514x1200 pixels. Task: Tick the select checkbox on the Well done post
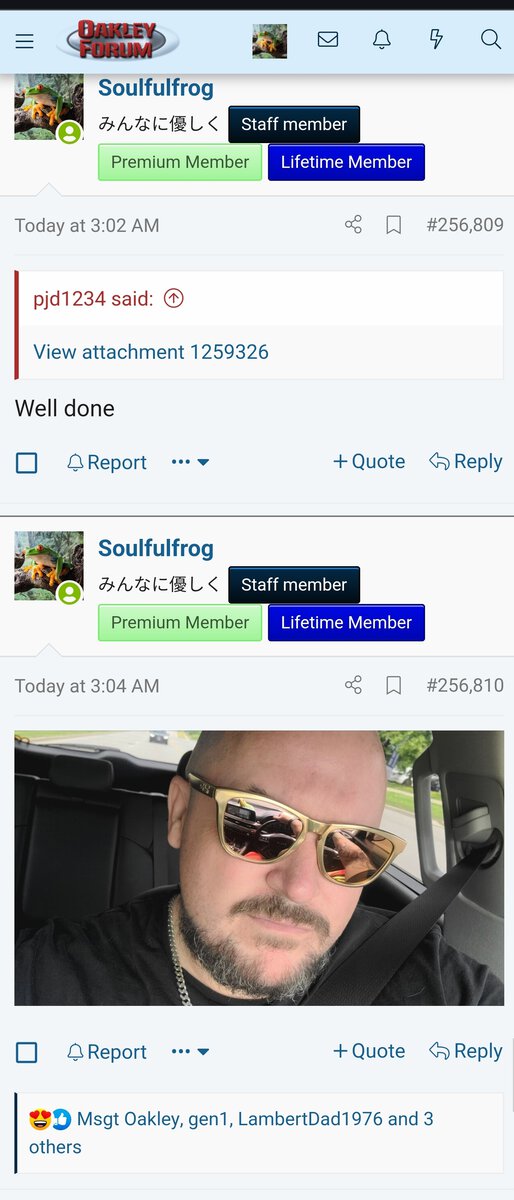click(x=27, y=463)
